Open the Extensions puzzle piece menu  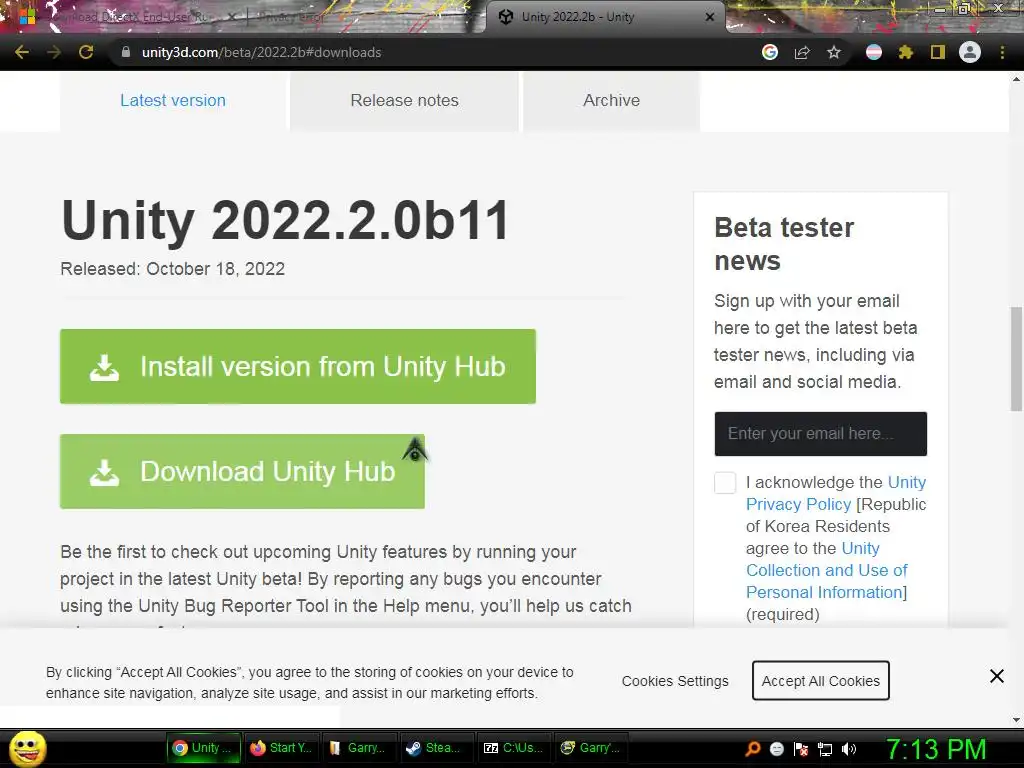point(906,52)
